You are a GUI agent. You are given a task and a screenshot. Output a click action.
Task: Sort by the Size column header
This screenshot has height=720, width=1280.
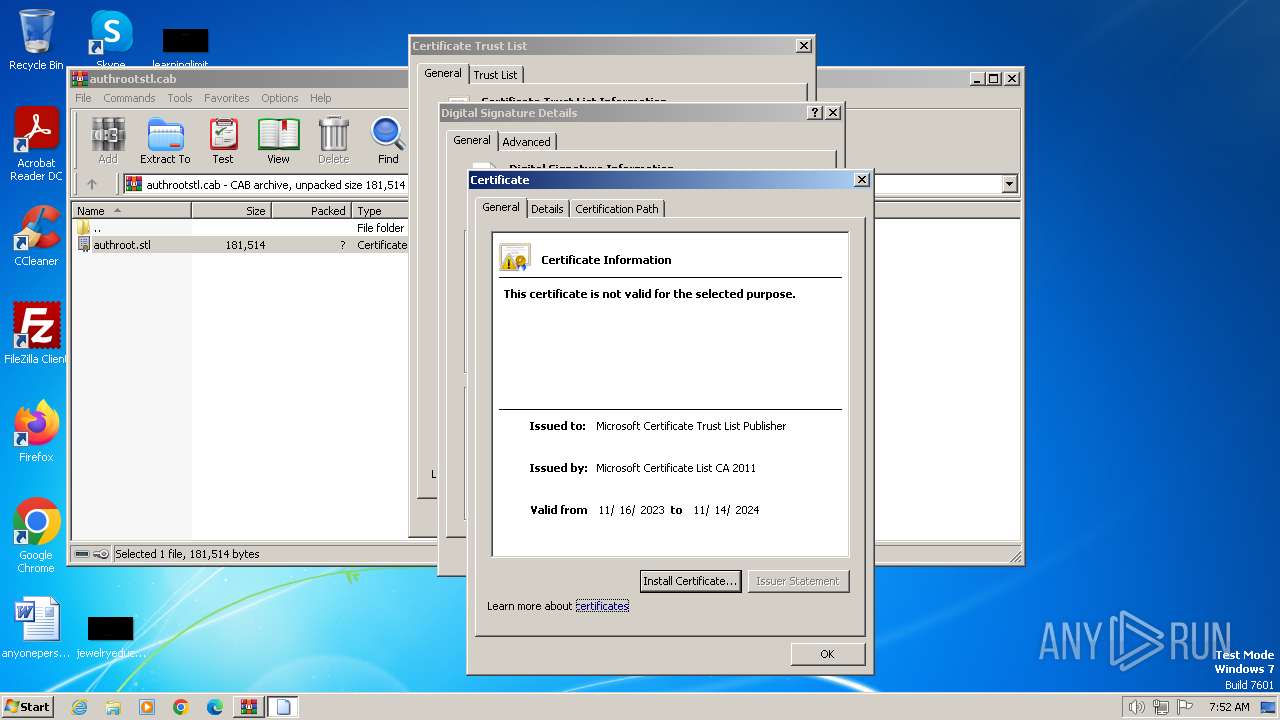tap(232, 210)
